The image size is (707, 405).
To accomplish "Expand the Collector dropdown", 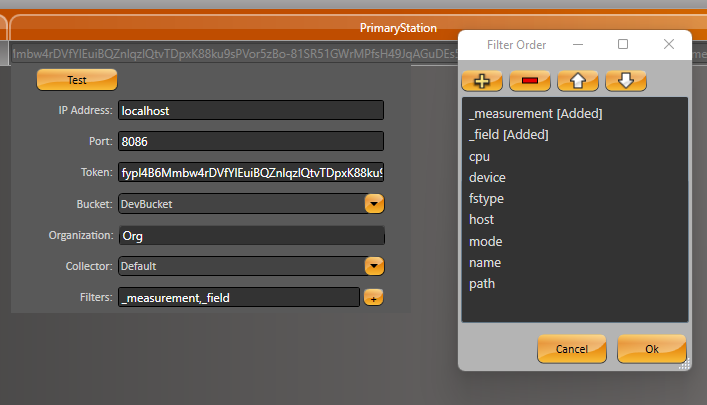I will click(x=373, y=266).
